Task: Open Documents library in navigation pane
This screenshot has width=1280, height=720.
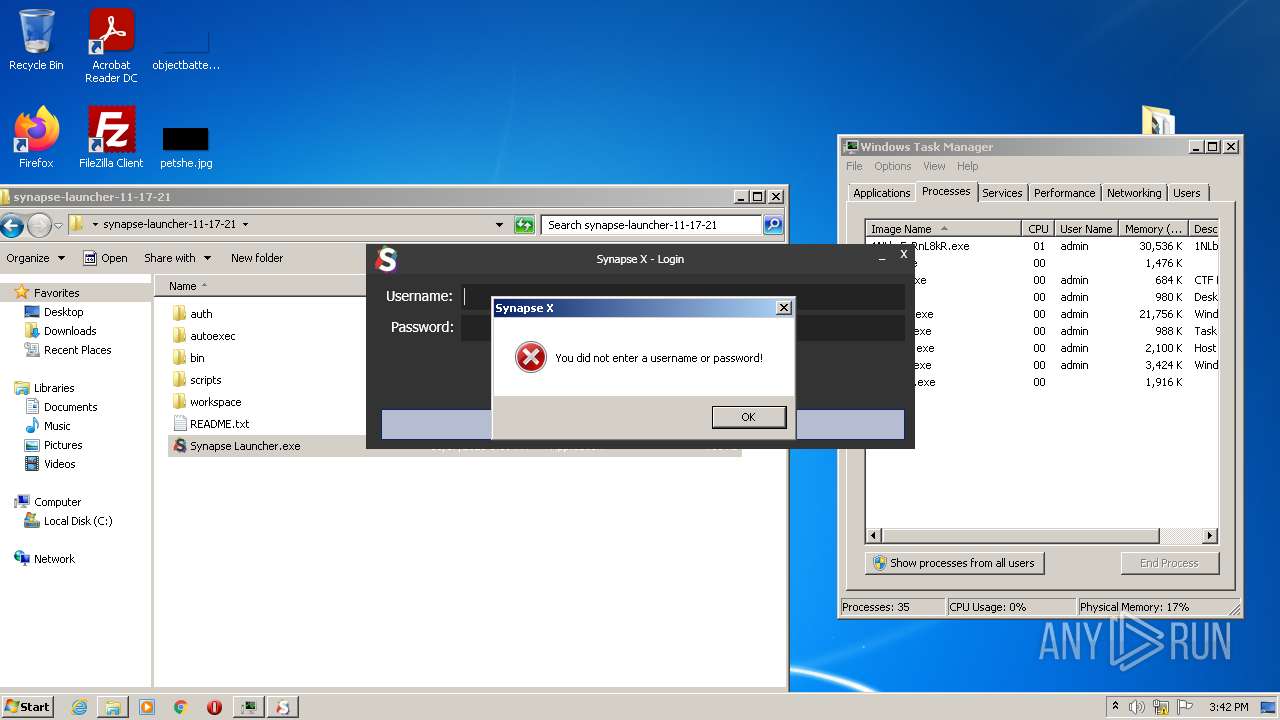Action: pos(70,407)
